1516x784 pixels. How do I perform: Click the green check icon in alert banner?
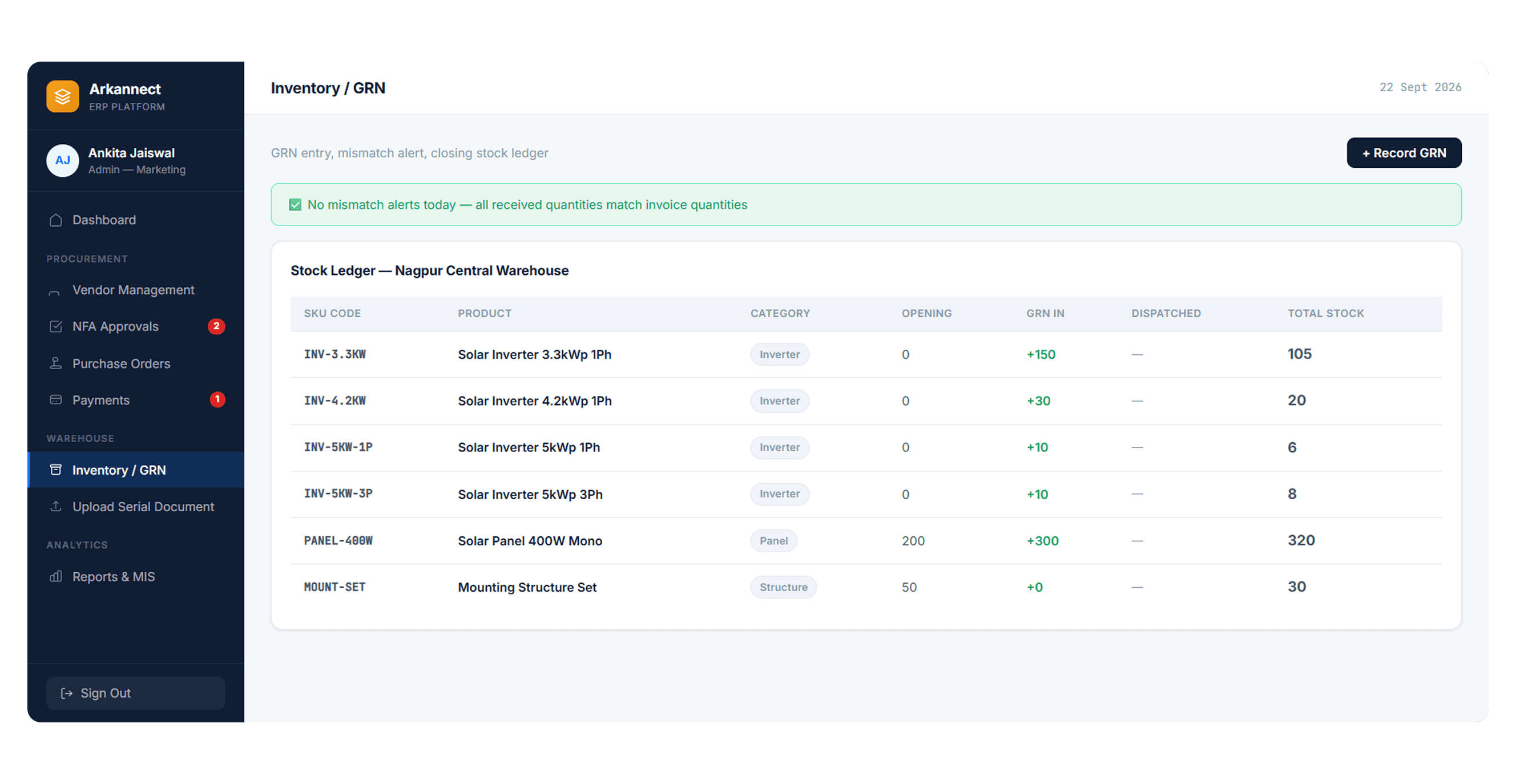pos(295,205)
